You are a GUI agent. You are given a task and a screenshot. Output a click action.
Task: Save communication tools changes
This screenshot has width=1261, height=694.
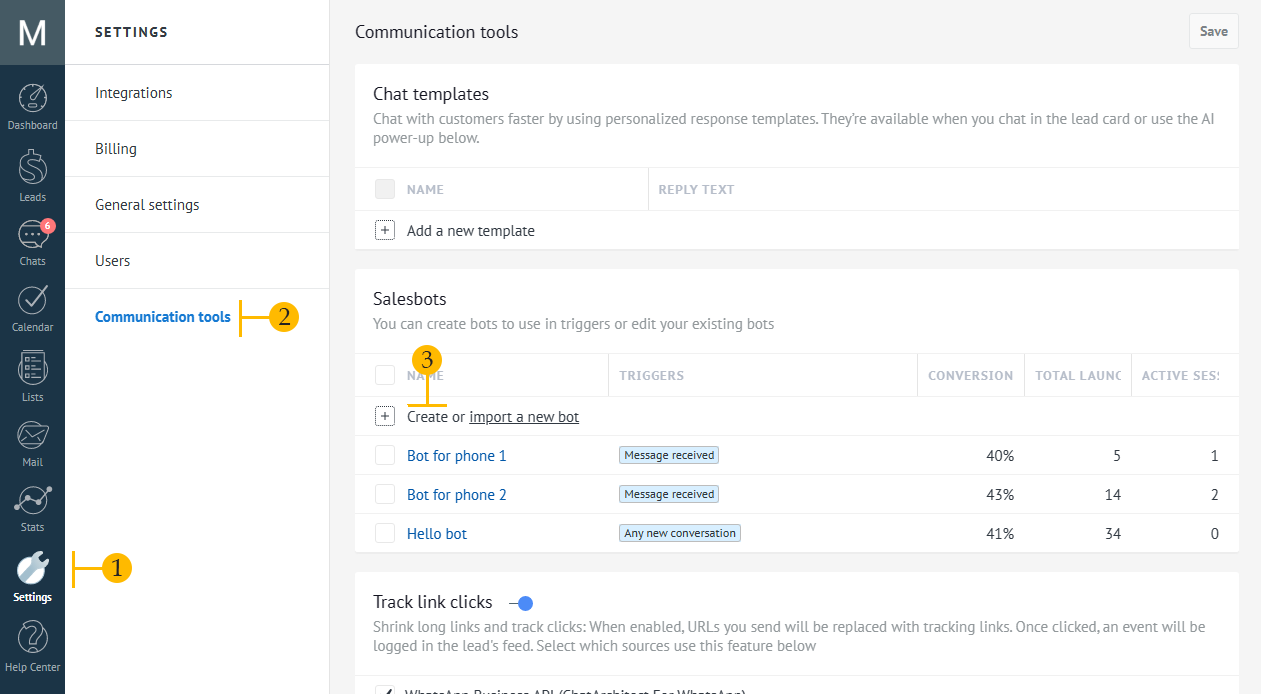click(x=1214, y=31)
